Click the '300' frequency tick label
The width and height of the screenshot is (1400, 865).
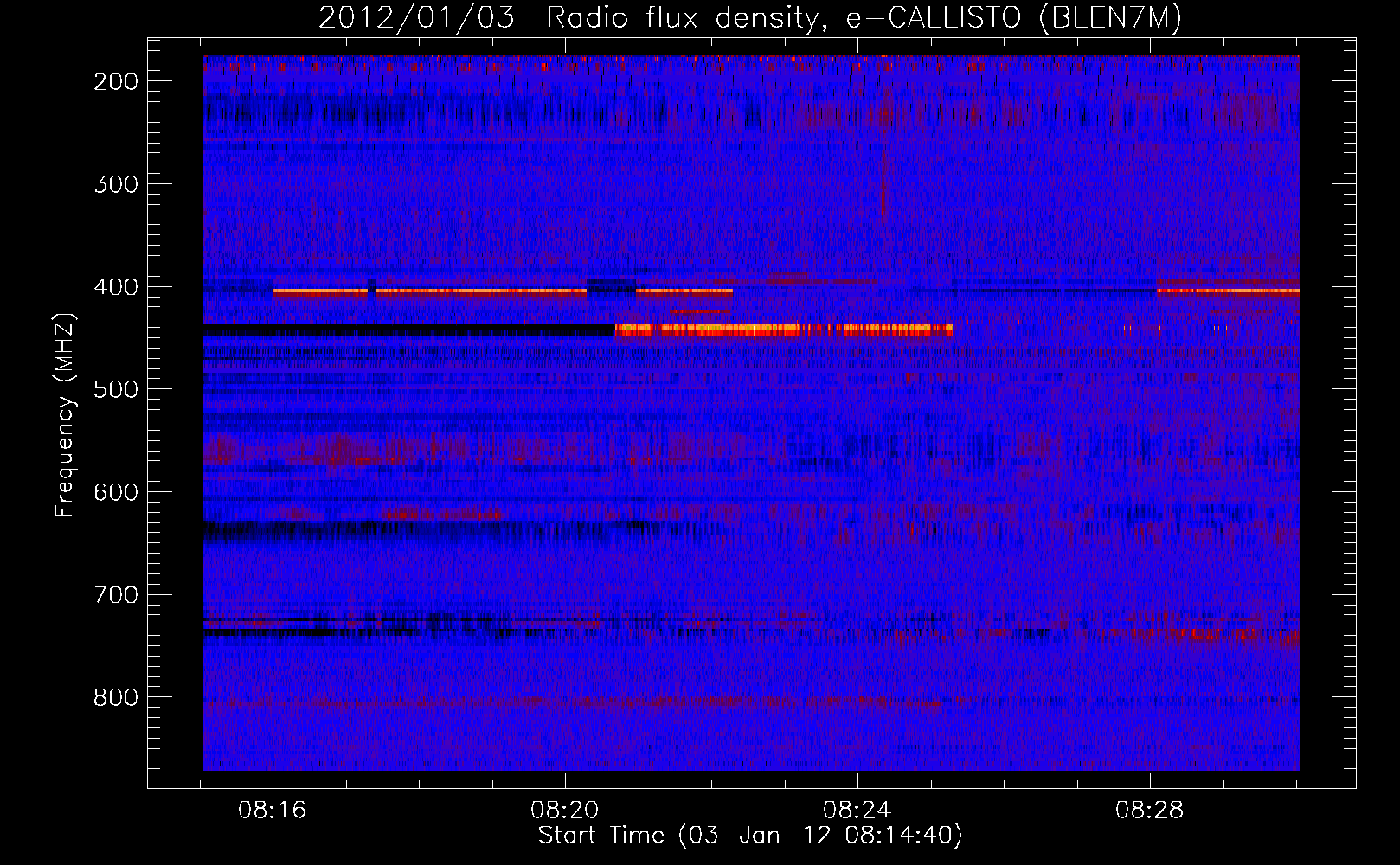point(116,184)
